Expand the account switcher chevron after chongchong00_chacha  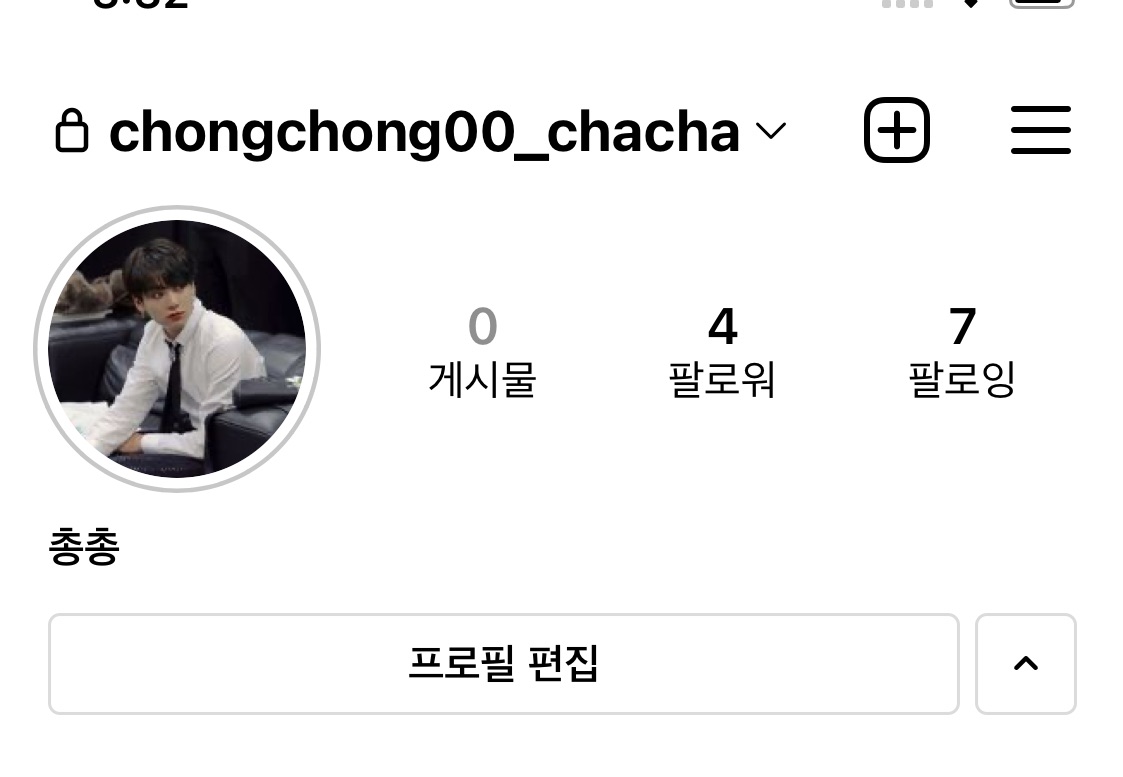[x=771, y=131]
